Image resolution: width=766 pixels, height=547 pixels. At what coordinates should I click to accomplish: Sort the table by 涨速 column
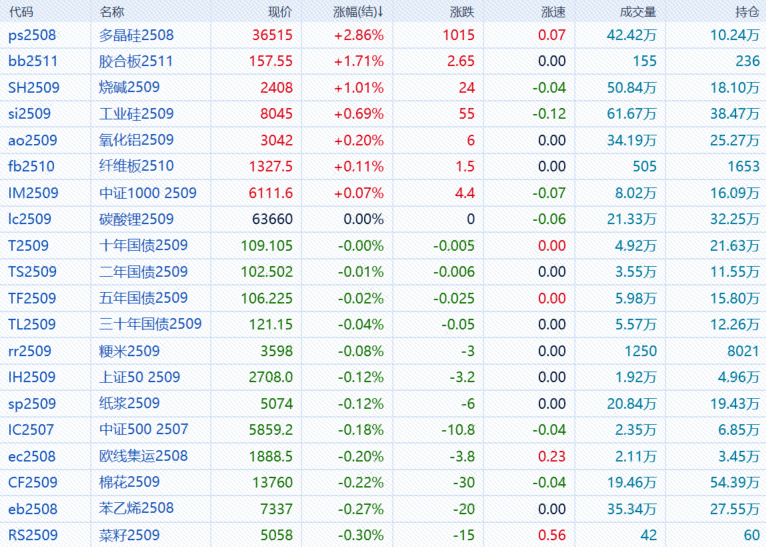click(x=553, y=12)
